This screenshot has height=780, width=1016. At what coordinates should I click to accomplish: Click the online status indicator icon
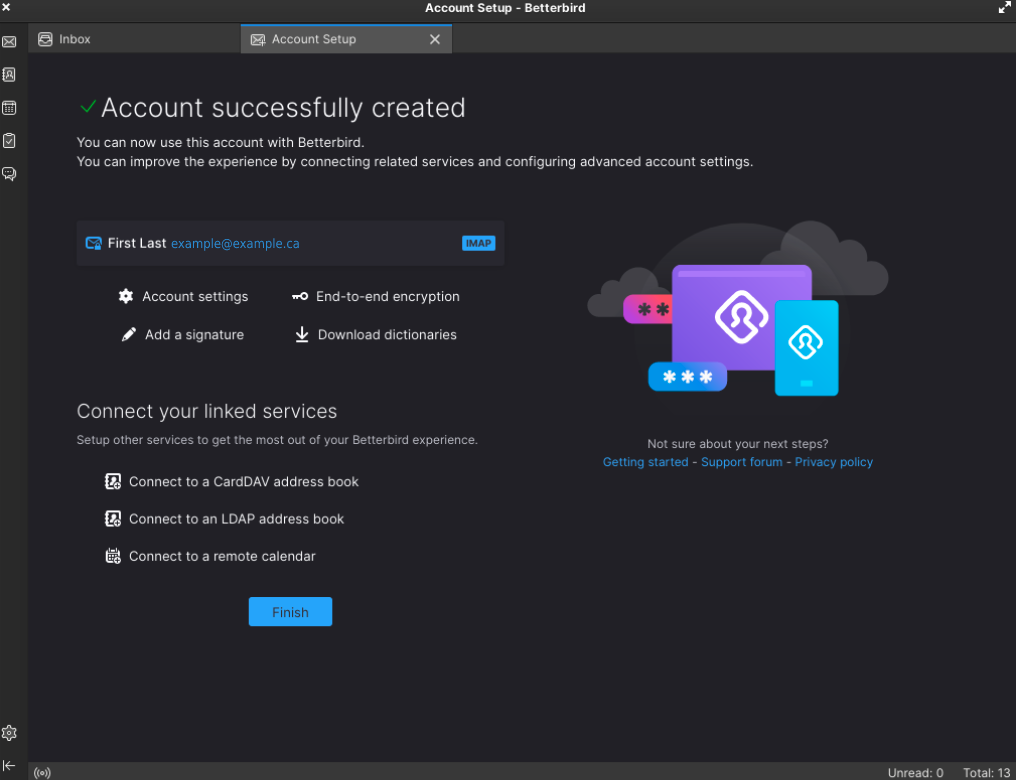tap(42, 772)
